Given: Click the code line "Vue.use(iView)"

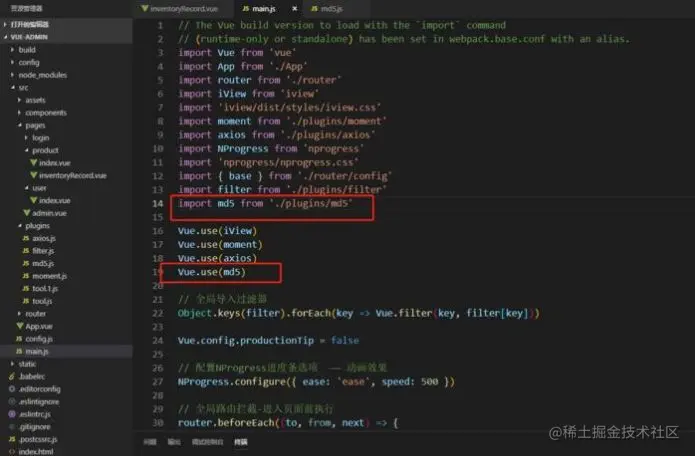Looking at the screenshot, I should click(217, 231).
